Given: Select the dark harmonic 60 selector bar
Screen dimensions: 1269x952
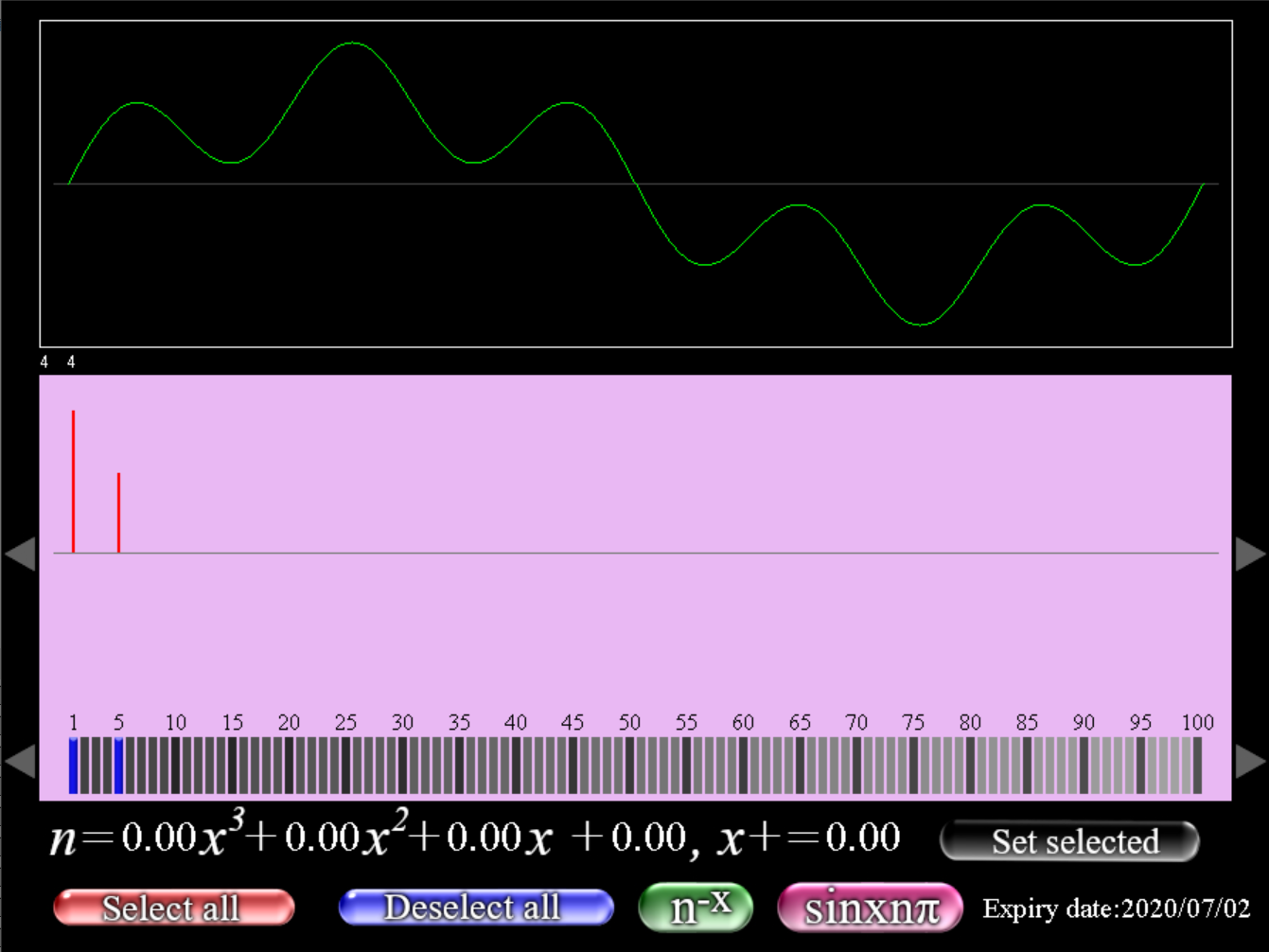Looking at the screenshot, I should coord(743,766).
